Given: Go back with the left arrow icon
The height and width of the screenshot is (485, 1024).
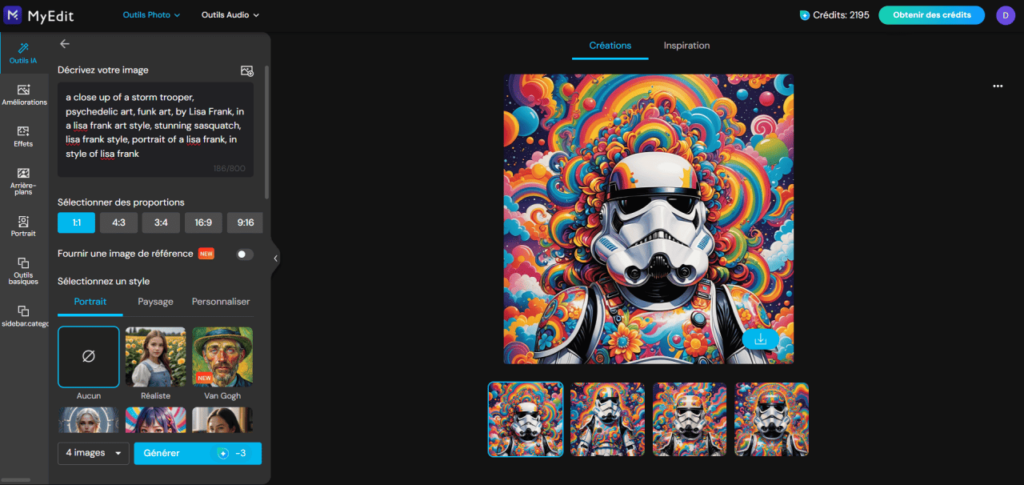Looking at the screenshot, I should [64, 44].
